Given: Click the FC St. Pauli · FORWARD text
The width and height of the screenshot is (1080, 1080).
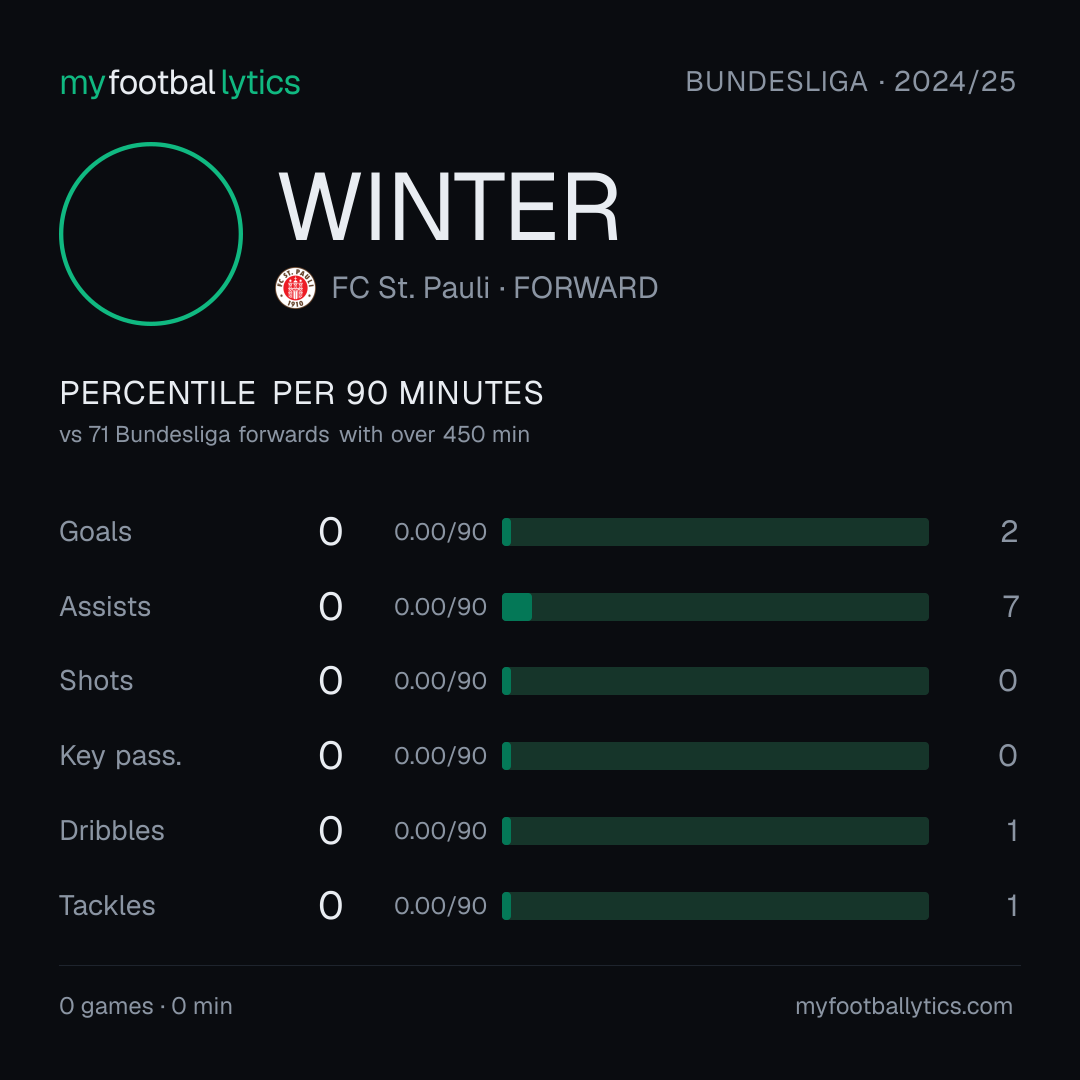Looking at the screenshot, I should coord(495,288).
